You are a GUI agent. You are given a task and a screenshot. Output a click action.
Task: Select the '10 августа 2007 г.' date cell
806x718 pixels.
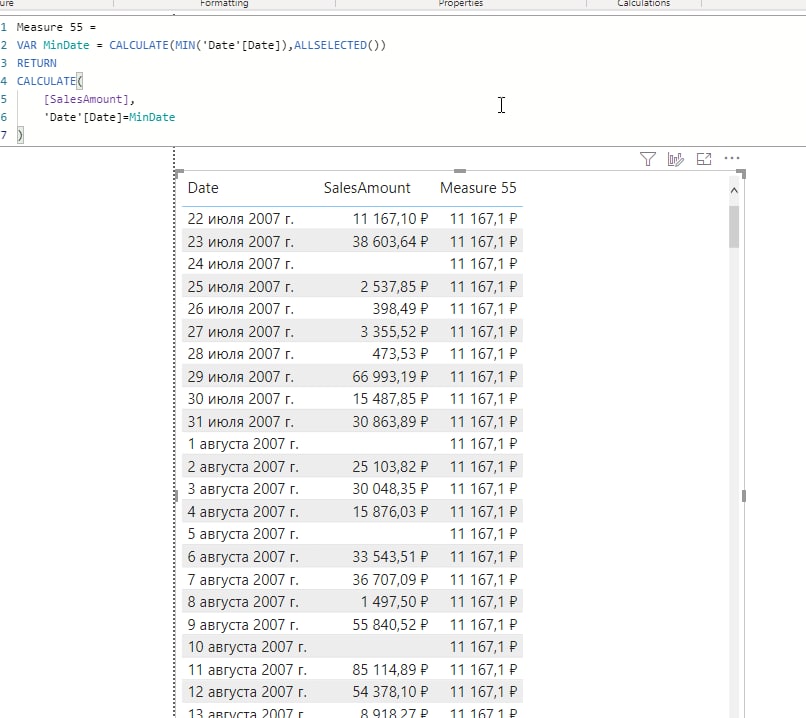(x=247, y=647)
